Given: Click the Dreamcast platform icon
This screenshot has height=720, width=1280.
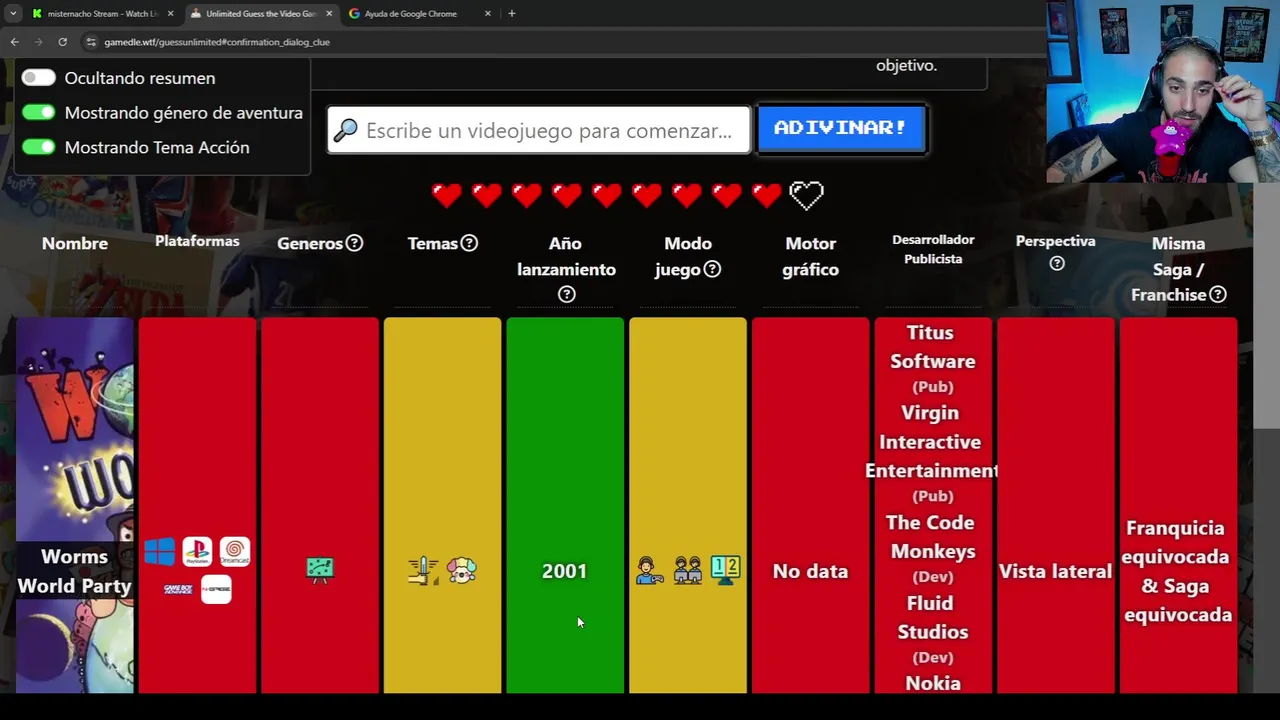Looking at the screenshot, I should click(235, 551).
